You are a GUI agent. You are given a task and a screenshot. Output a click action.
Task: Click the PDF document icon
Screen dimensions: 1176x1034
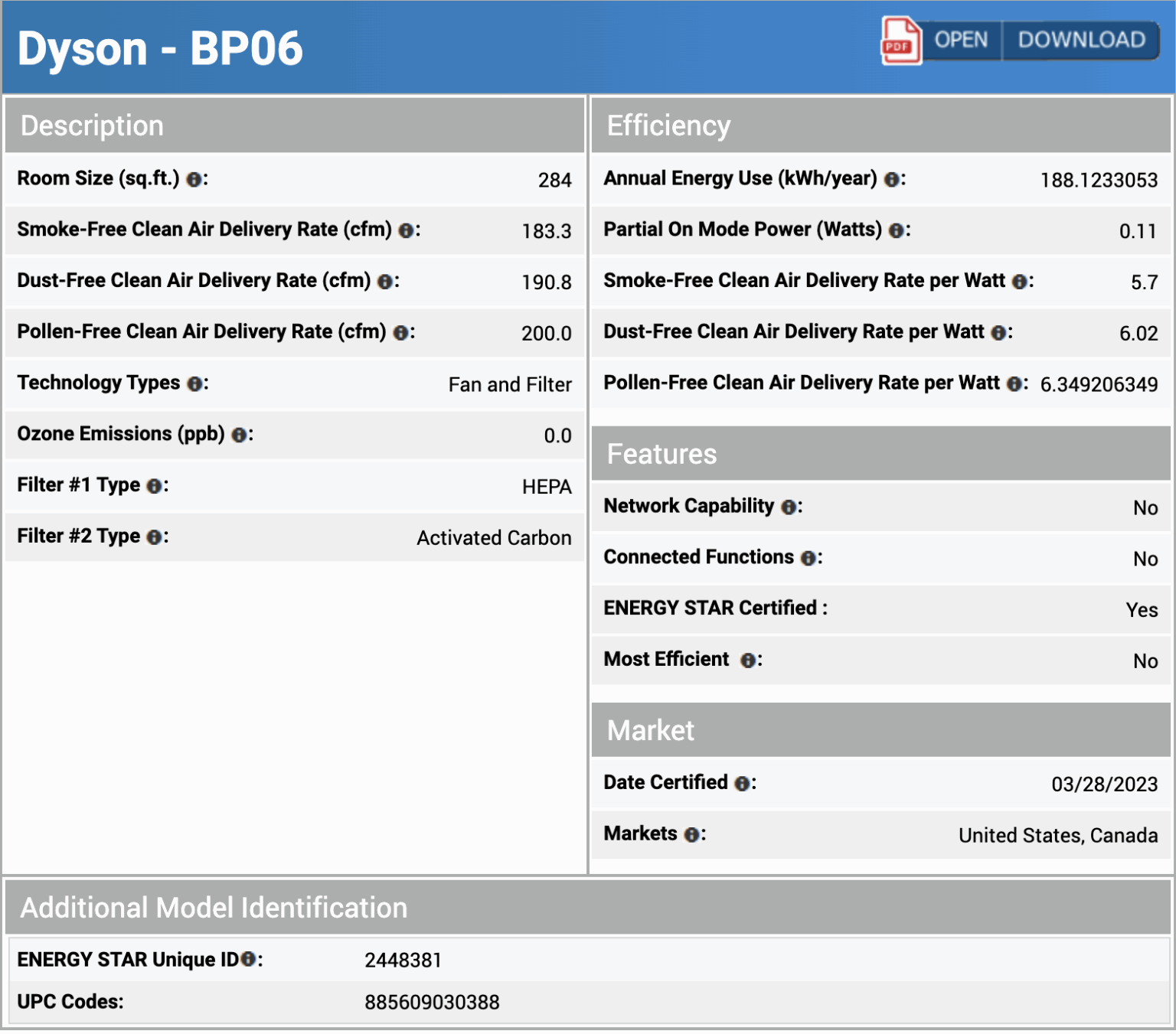tap(900, 41)
